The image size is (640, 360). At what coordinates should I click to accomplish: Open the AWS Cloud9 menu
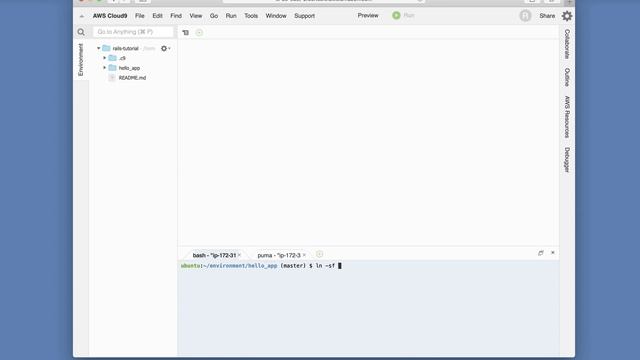click(x=110, y=16)
